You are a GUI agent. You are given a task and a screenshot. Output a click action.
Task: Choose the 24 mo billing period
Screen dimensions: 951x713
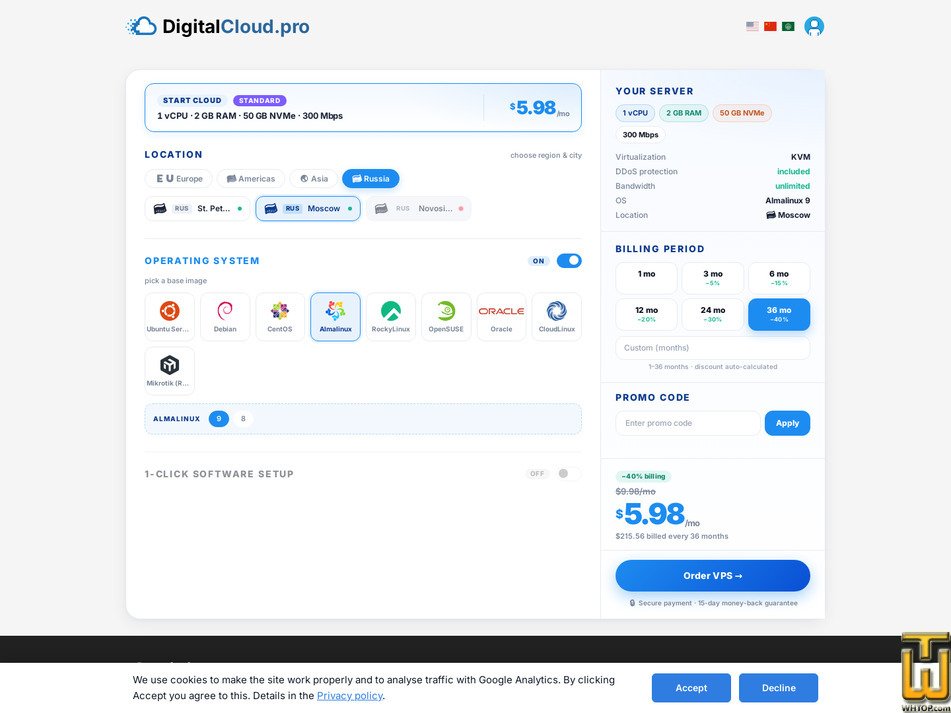coord(713,315)
